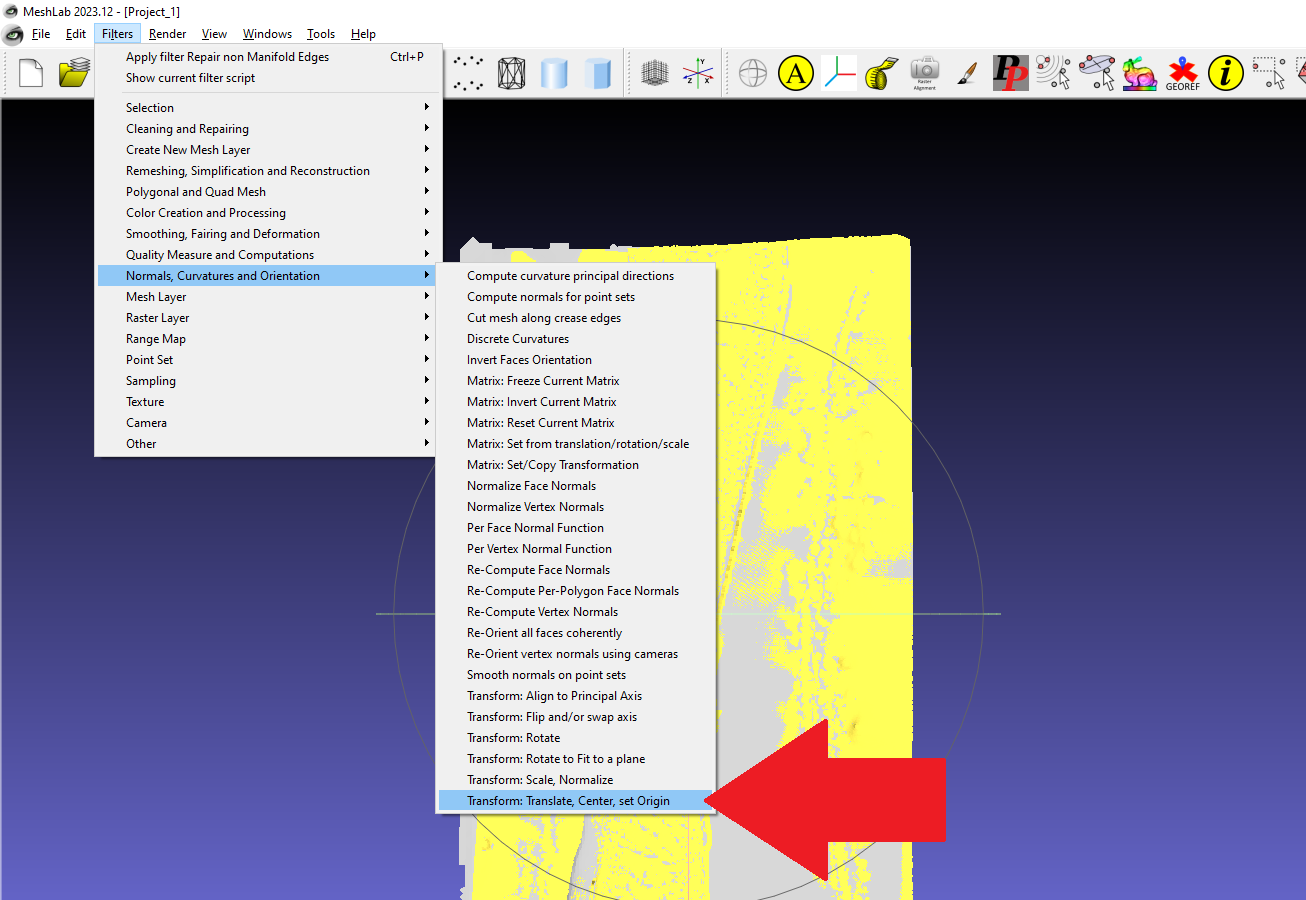Open the Edit menu
Image resolution: width=1306 pixels, height=900 pixels.
(x=76, y=34)
